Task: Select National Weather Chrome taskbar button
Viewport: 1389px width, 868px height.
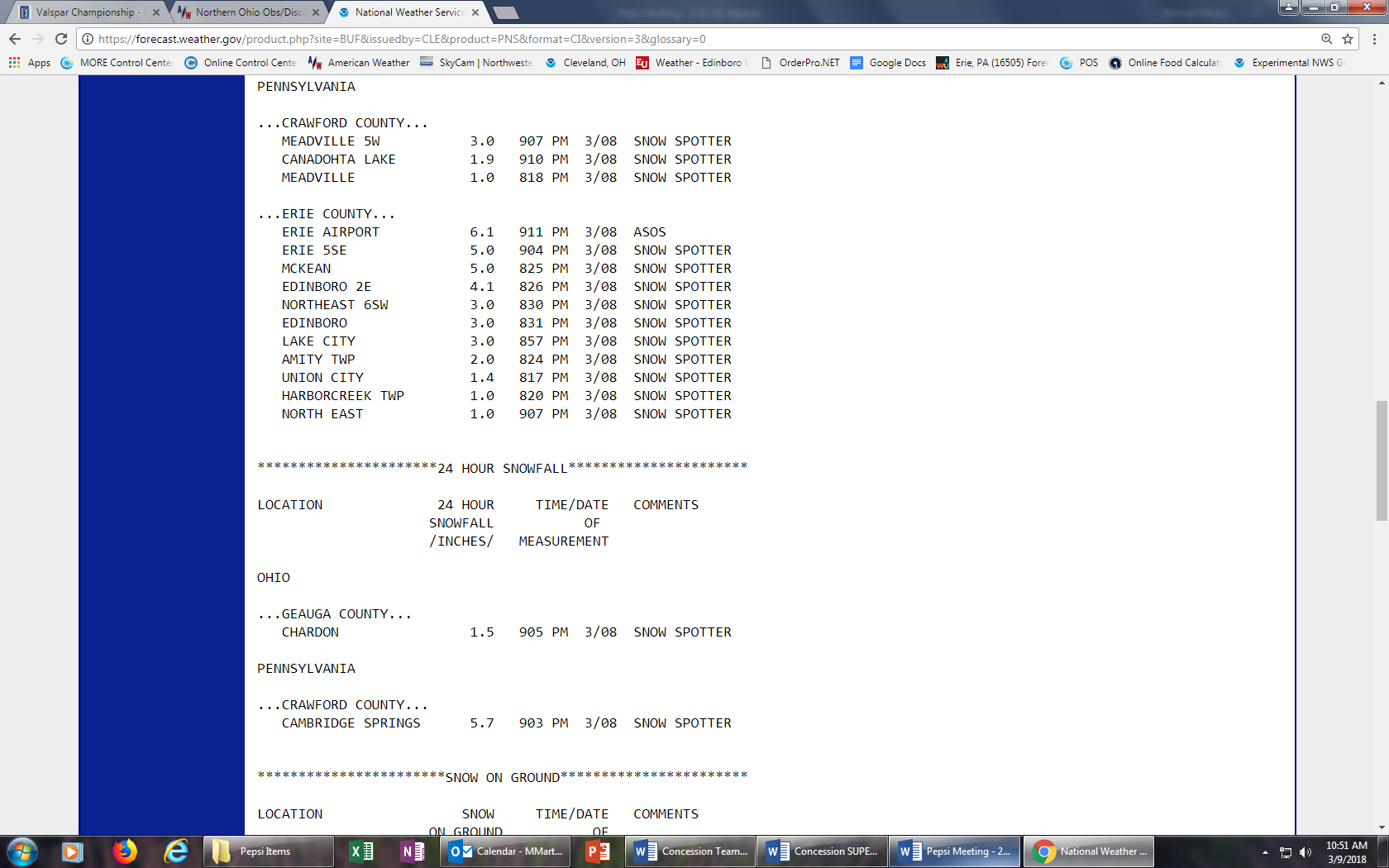Action: (1089, 851)
